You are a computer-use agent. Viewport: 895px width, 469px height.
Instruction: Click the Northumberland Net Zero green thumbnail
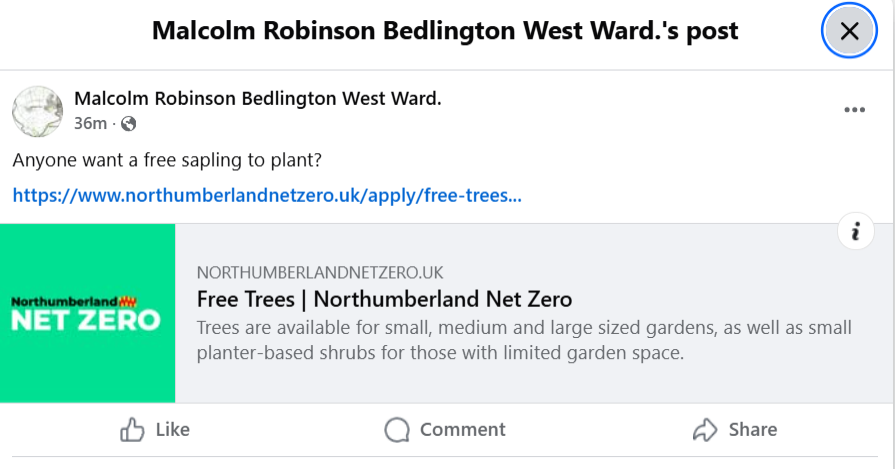tap(87, 313)
